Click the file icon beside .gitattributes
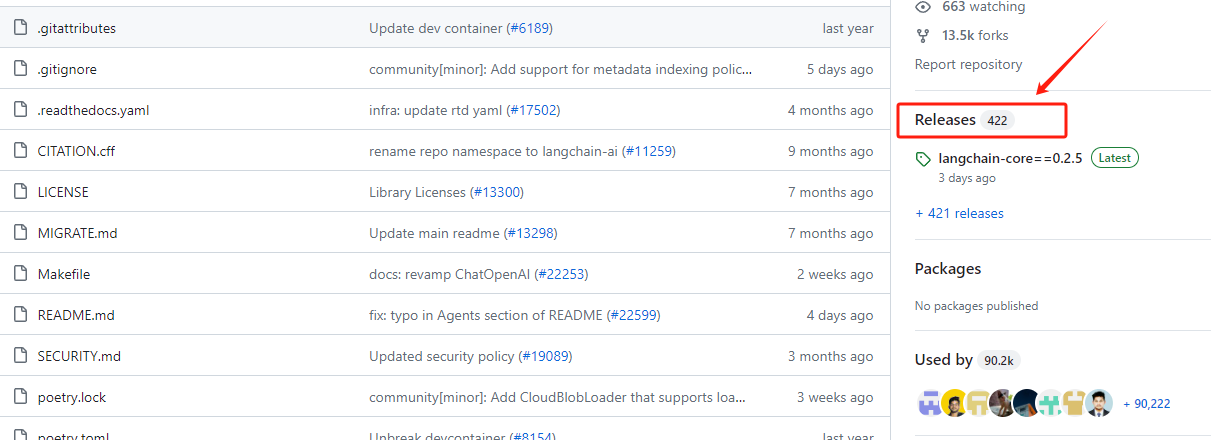Screen dimensions: 1219x440 tap(19, 28)
